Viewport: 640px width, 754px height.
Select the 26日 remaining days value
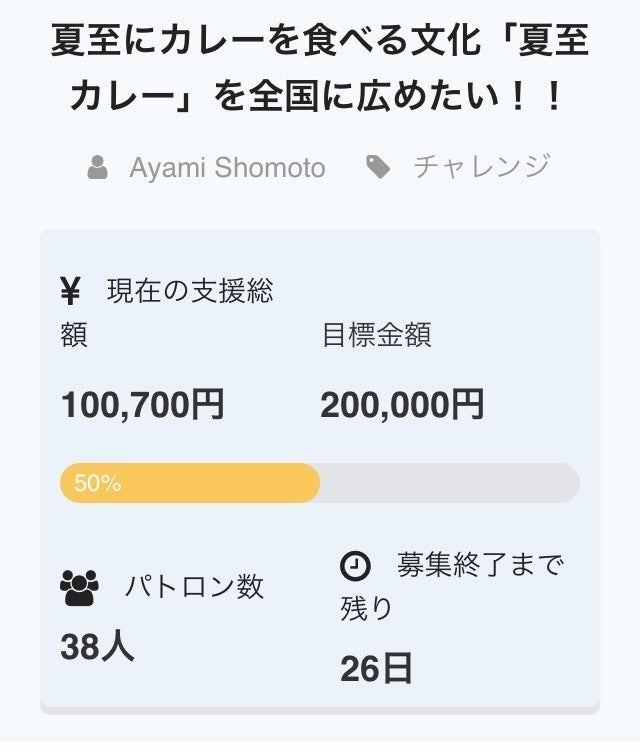[376, 669]
